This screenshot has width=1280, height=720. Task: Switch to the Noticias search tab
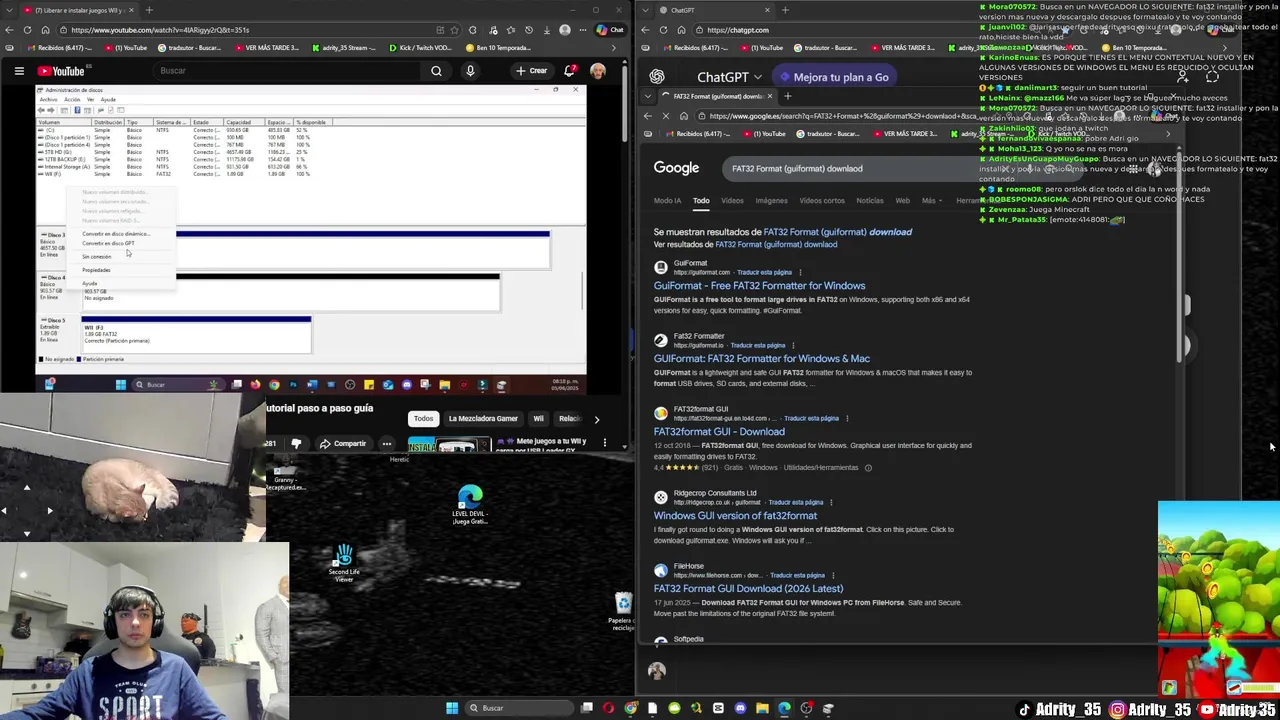tap(869, 201)
